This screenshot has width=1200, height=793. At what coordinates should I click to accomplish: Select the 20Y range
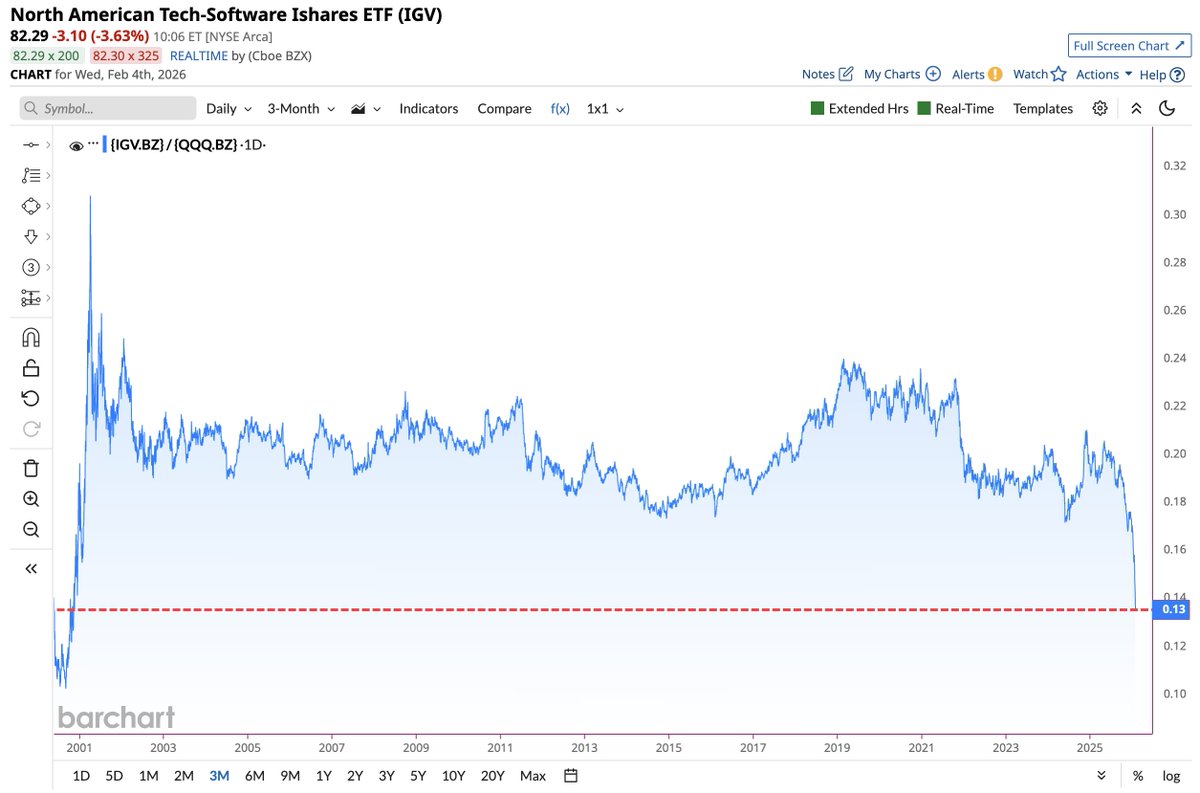pyautogui.click(x=492, y=775)
